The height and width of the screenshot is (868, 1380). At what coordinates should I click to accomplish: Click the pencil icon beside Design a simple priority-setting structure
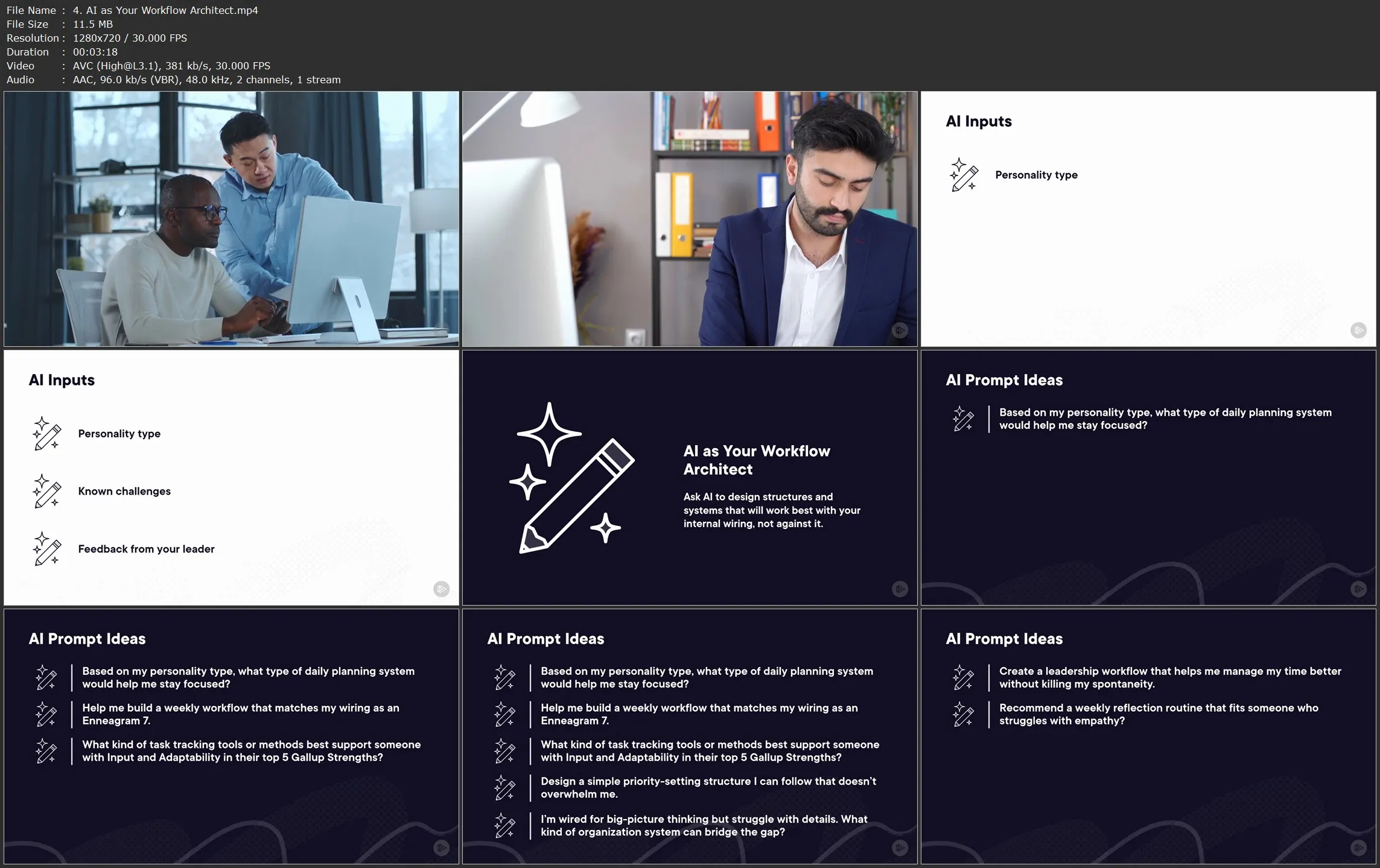(504, 787)
